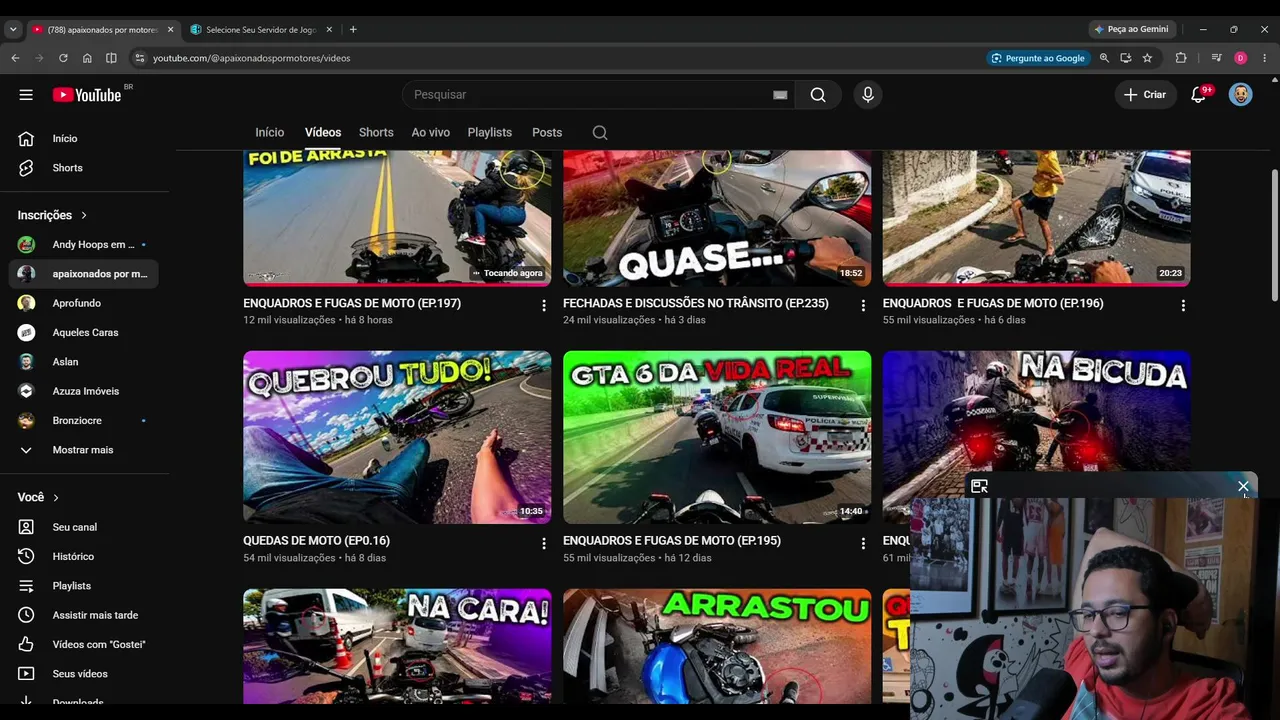Click the Criar button
1280x720 pixels.
1145,95
